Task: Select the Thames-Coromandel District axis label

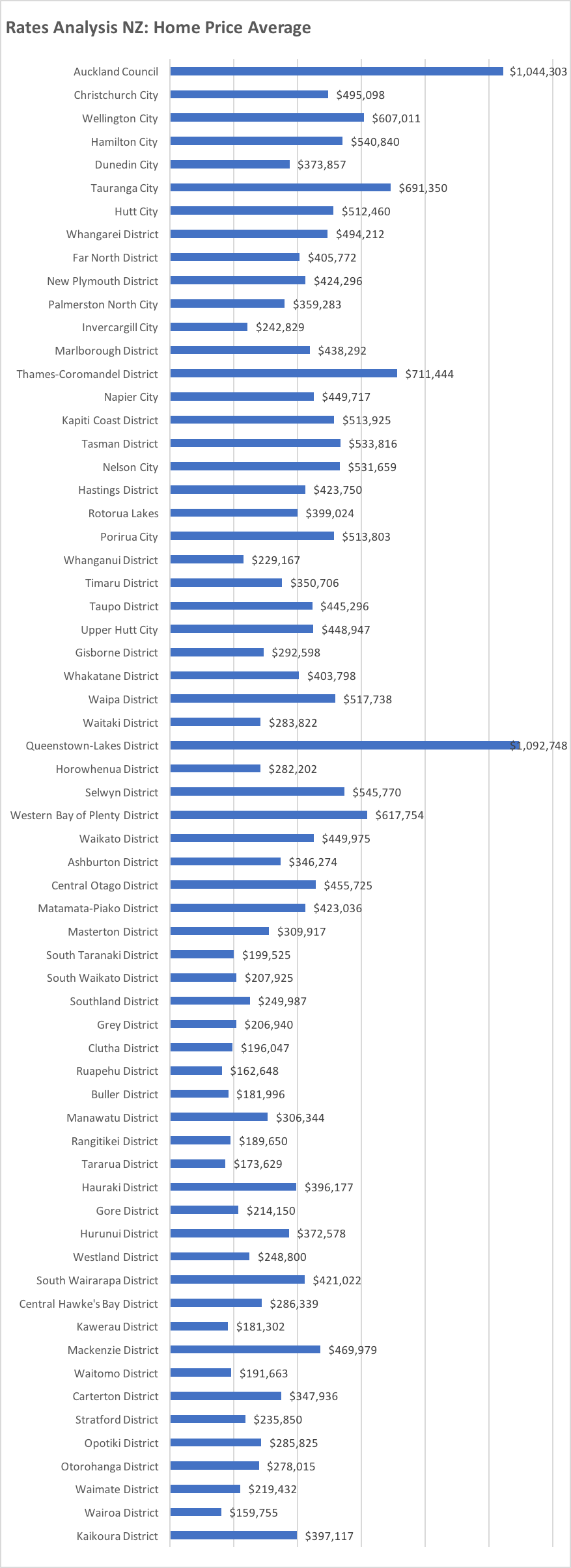Action: tap(87, 374)
